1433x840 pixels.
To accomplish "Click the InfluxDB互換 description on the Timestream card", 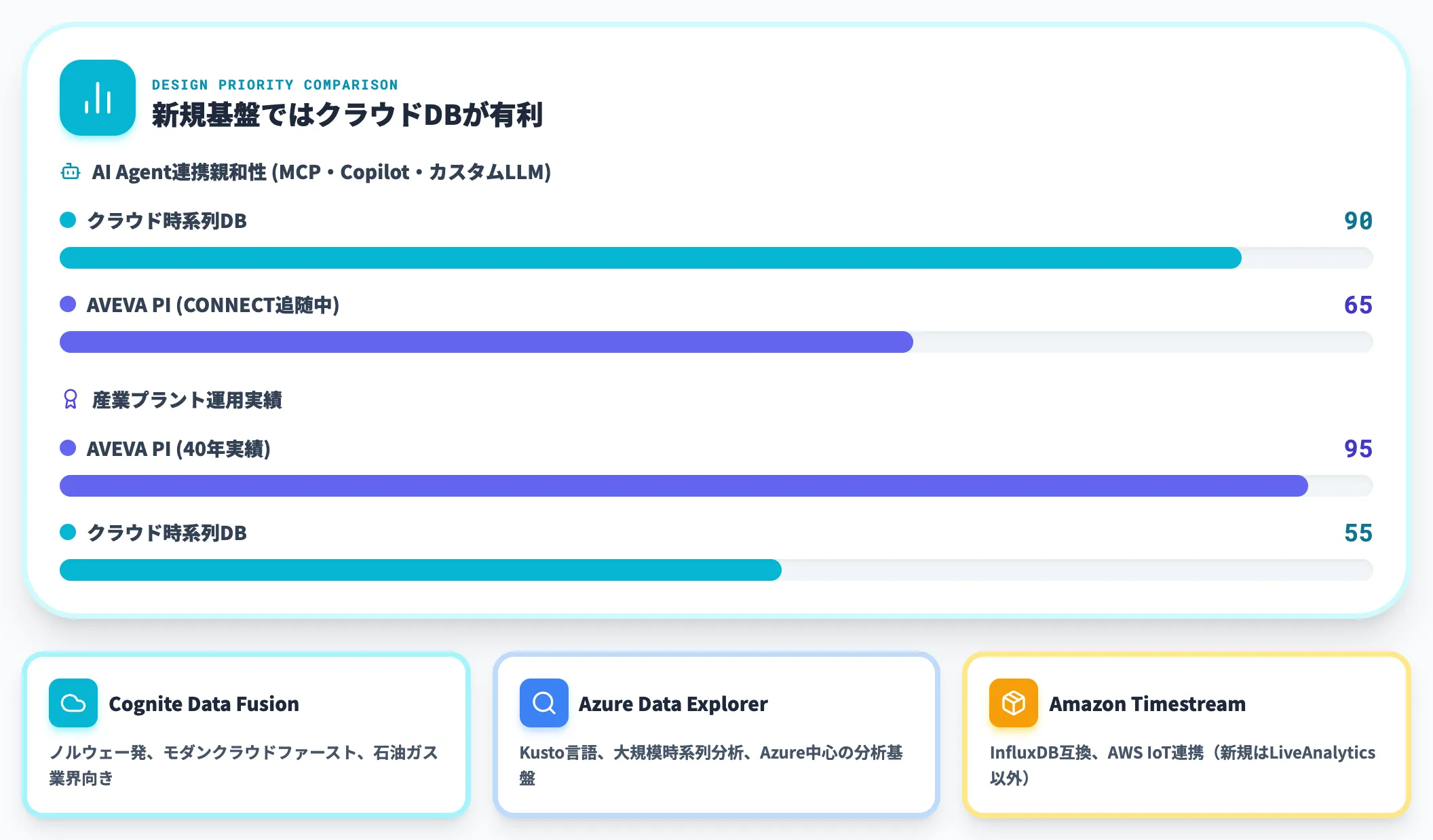I will [1183, 765].
